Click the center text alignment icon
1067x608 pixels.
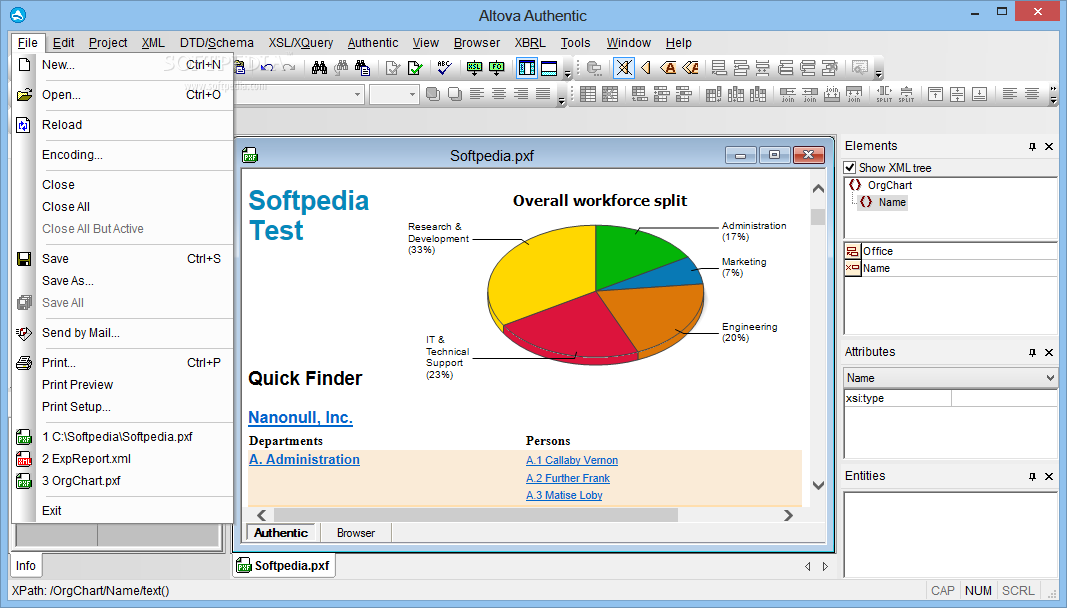(x=499, y=94)
